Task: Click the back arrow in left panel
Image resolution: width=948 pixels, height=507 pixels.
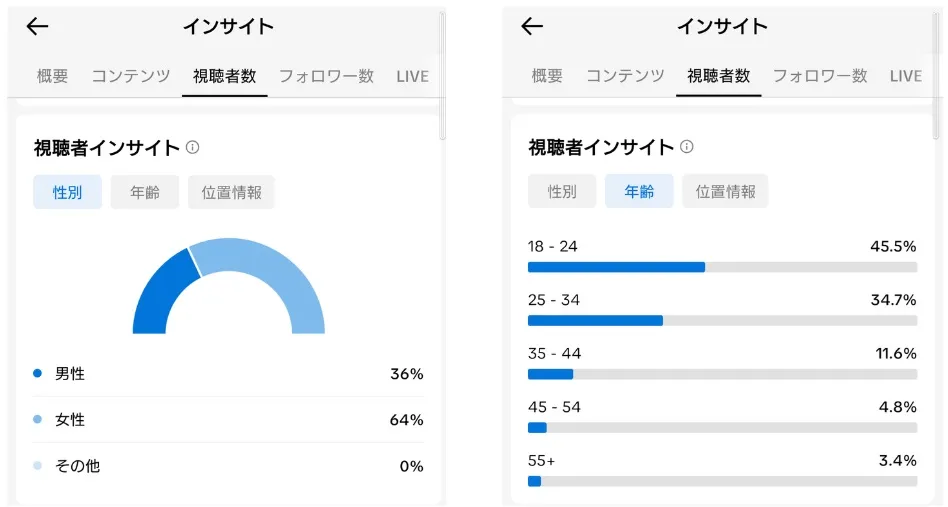Action: point(38,27)
